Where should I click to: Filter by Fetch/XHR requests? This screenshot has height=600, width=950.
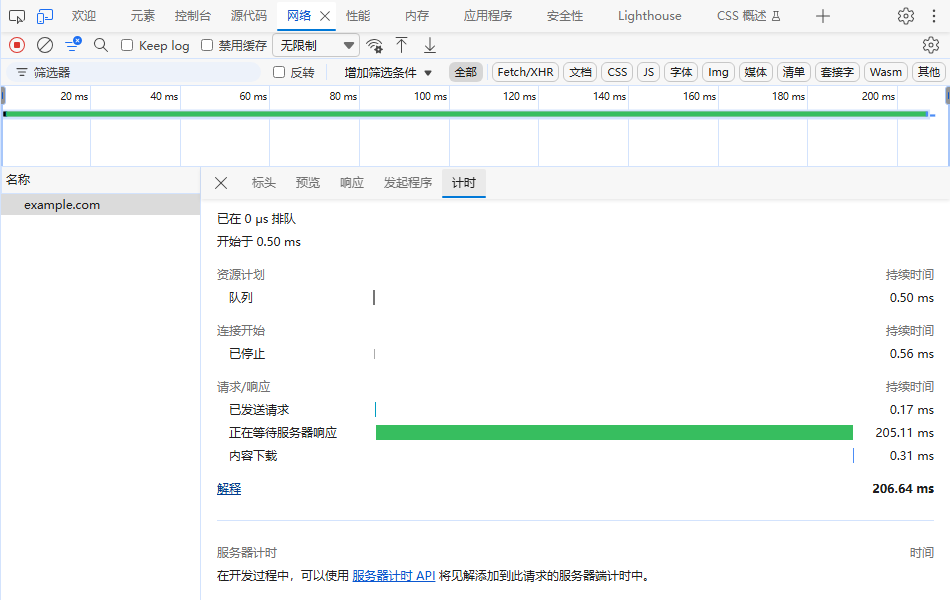525,73
